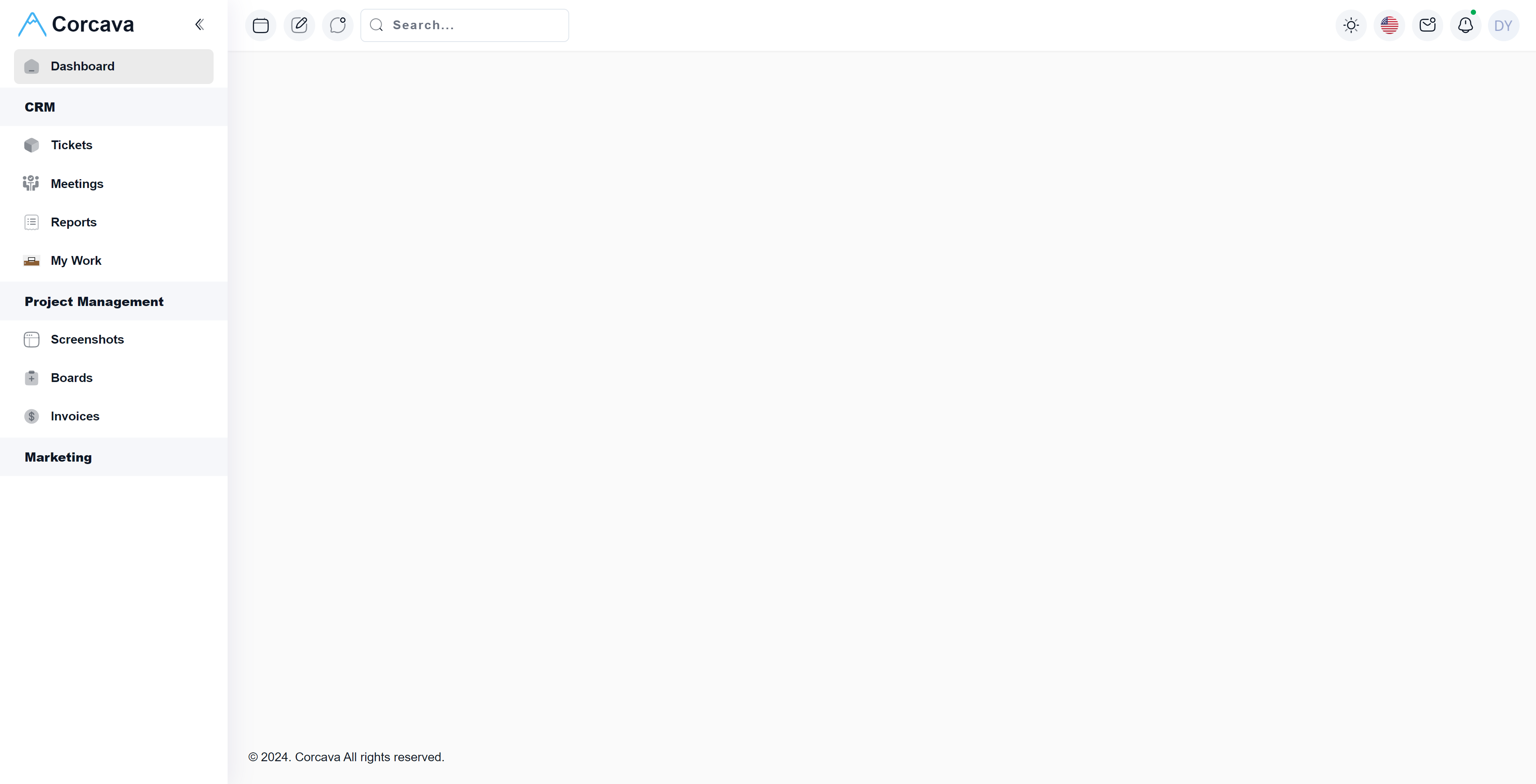Open the calendar icon in top bar
This screenshot has height=784, width=1536.
(x=260, y=26)
